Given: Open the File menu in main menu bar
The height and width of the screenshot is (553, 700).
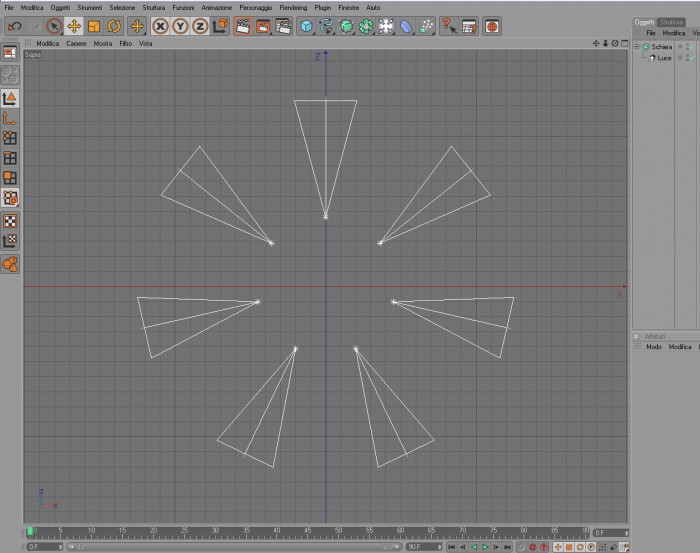Looking at the screenshot, I should coord(8,8).
